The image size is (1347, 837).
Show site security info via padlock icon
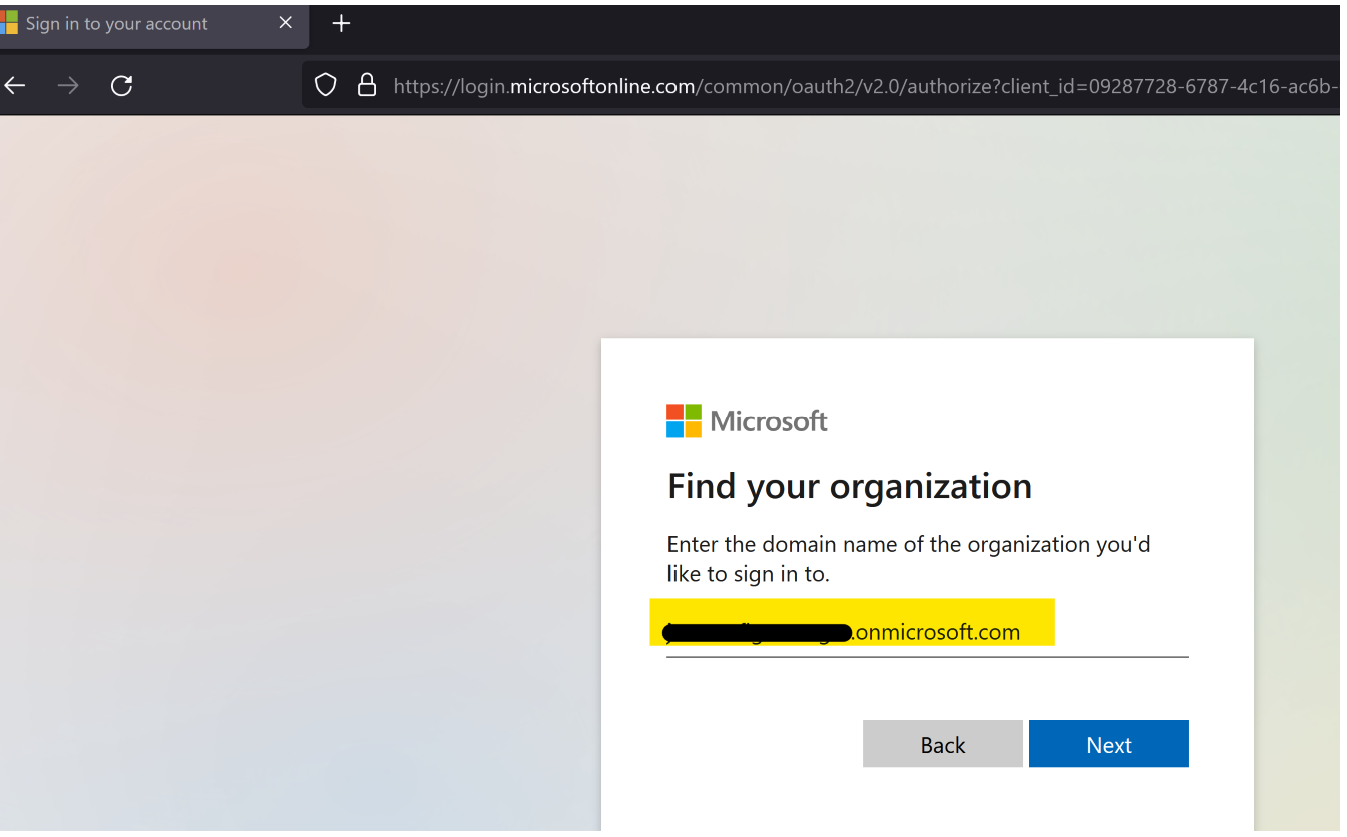[367, 85]
